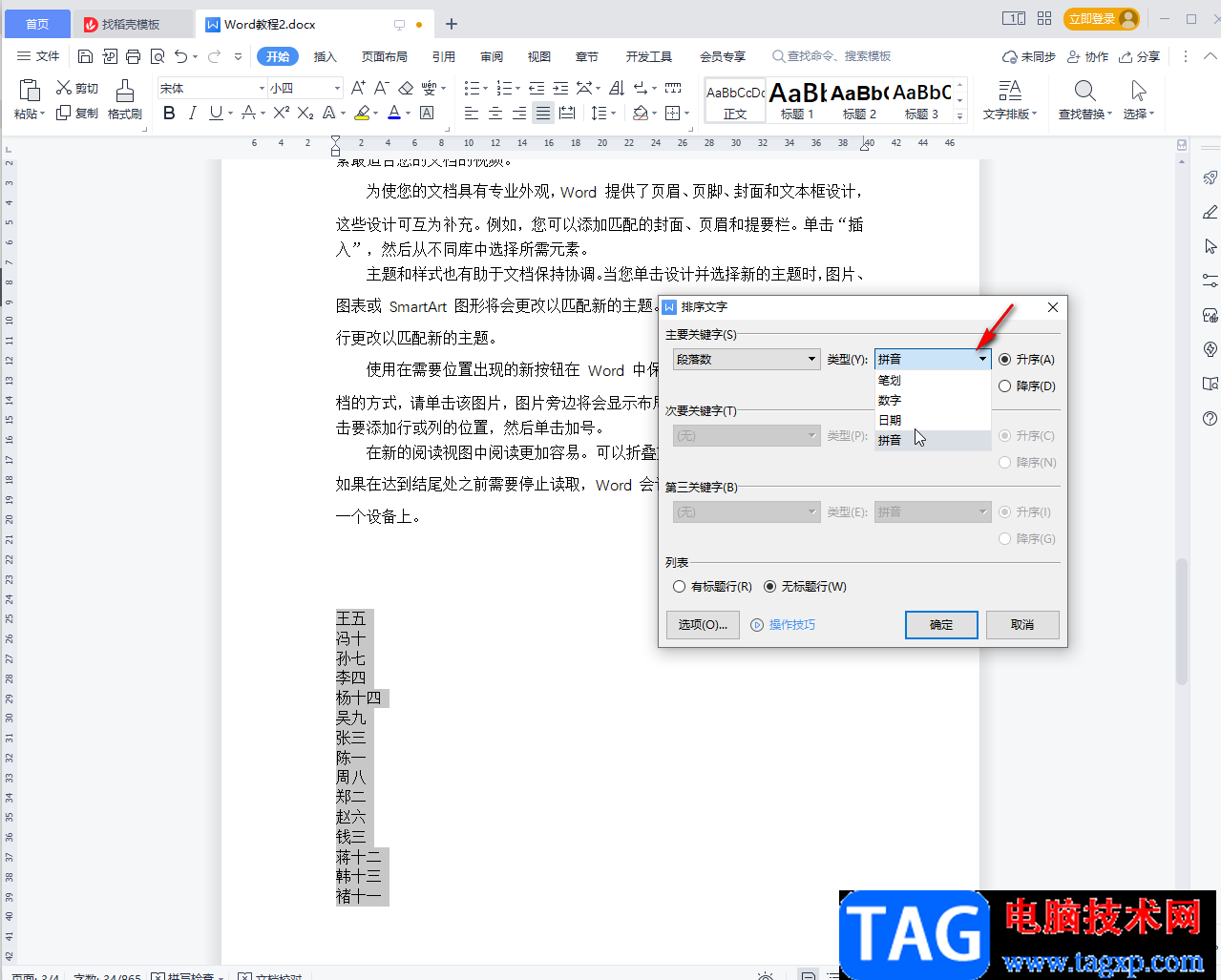Toggle Bold formatting
This screenshot has height=980, width=1221.
(x=169, y=113)
